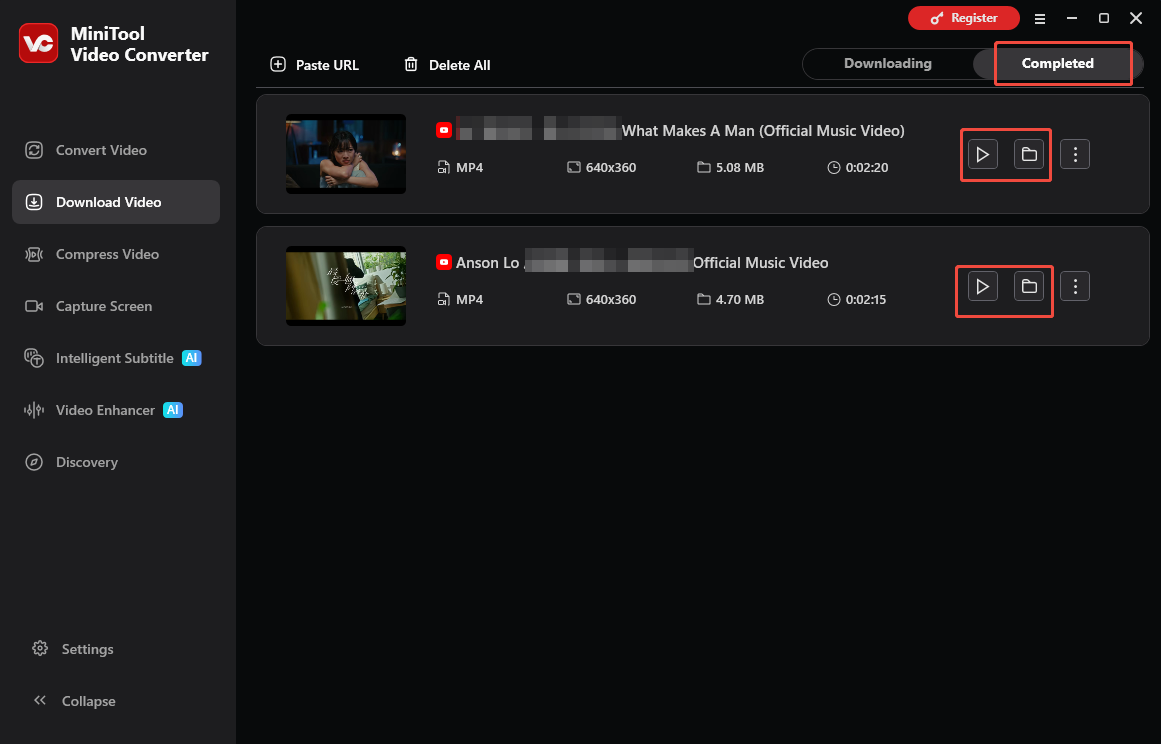Select Download Video in the sidebar
Viewport: 1161px width, 744px height.
click(x=116, y=202)
